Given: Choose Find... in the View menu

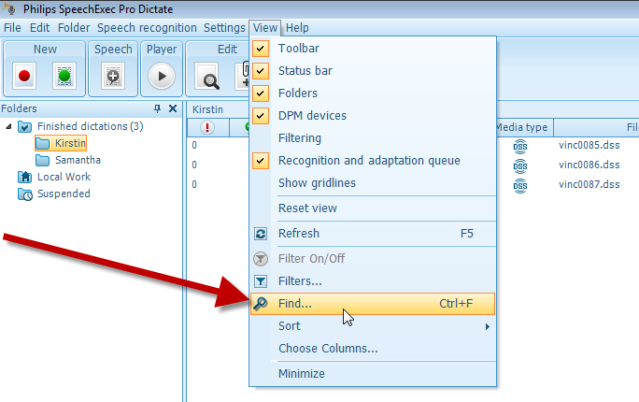Looking at the screenshot, I should tap(372, 304).
